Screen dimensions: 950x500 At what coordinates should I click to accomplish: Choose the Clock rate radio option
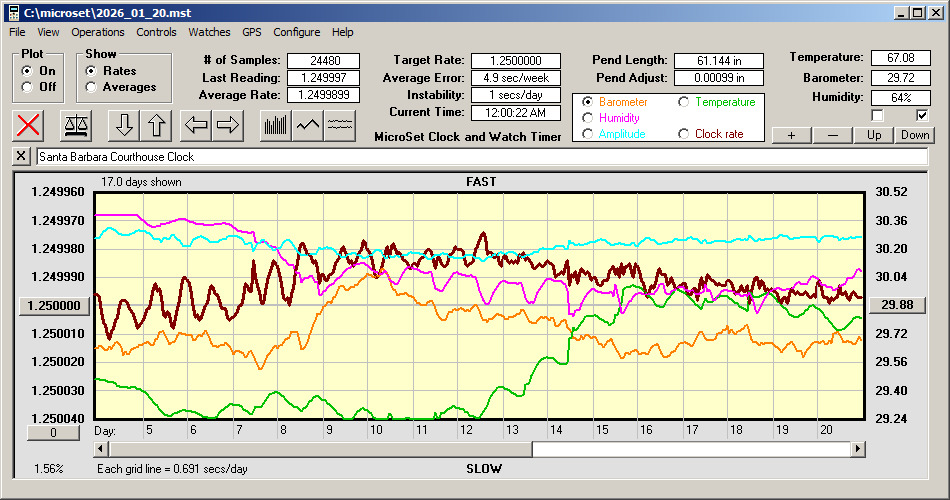[x=685, y=134]
